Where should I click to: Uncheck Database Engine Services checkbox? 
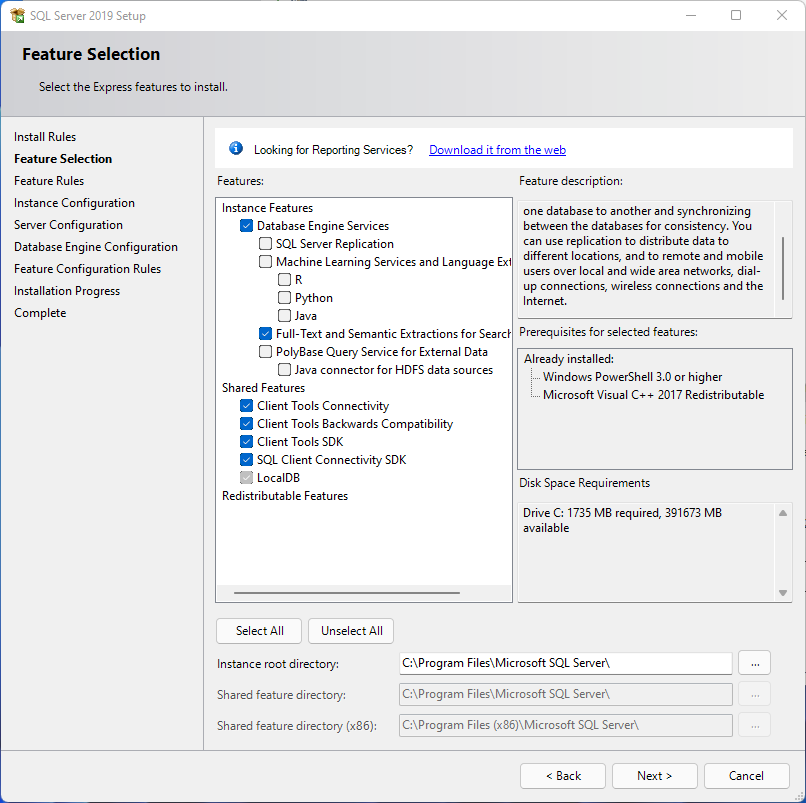point(246,226)
